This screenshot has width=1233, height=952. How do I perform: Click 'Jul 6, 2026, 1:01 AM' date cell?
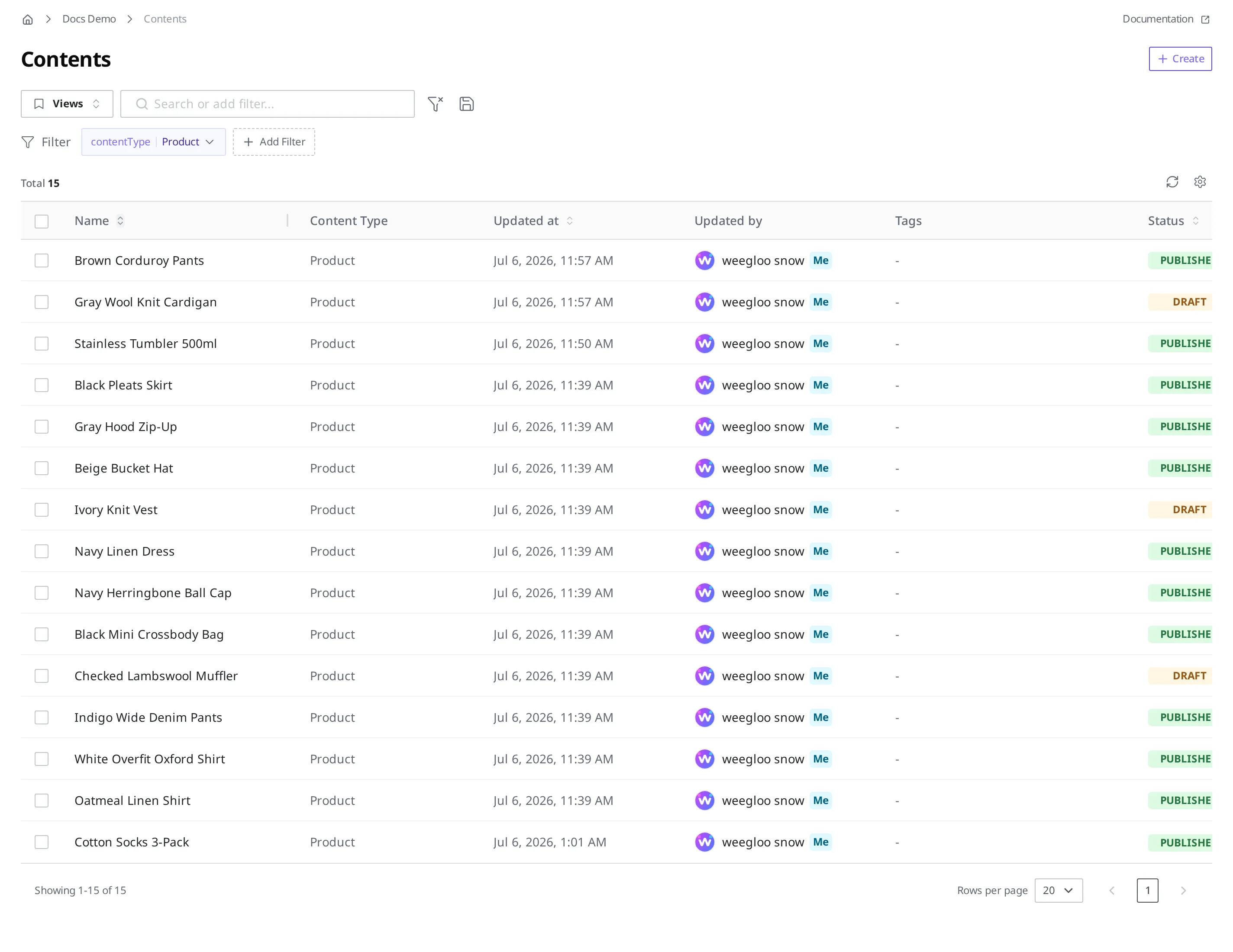550,842
